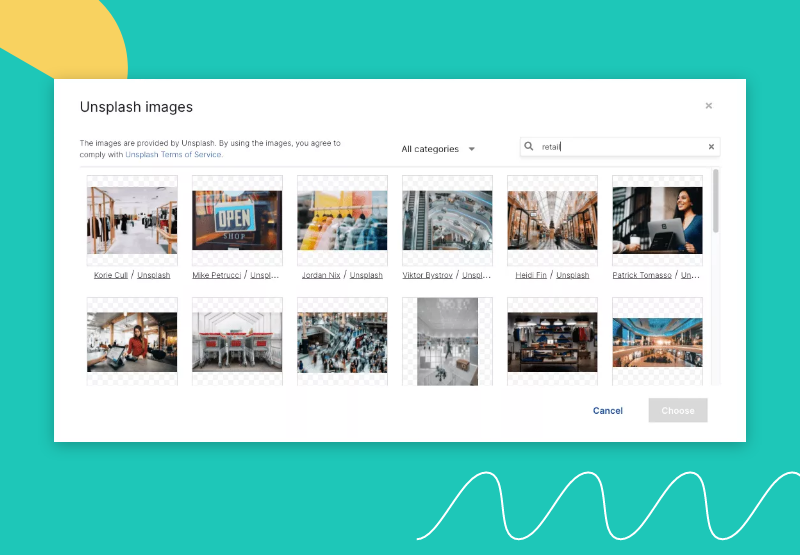Select the cashier at register photo in second row
The width and height of the screenshot is (800, 555).
(132, 341)
